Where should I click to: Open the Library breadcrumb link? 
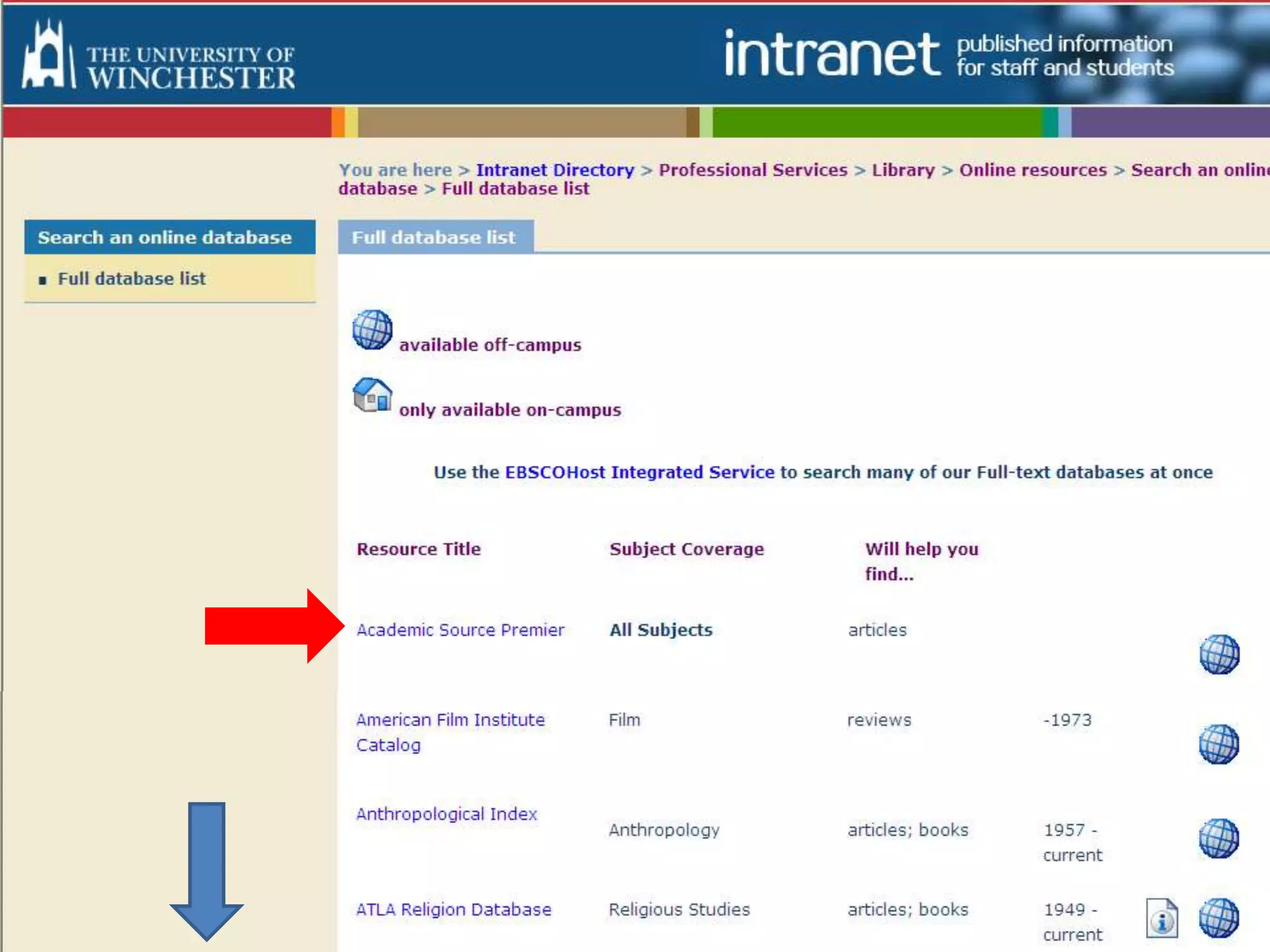903,170
